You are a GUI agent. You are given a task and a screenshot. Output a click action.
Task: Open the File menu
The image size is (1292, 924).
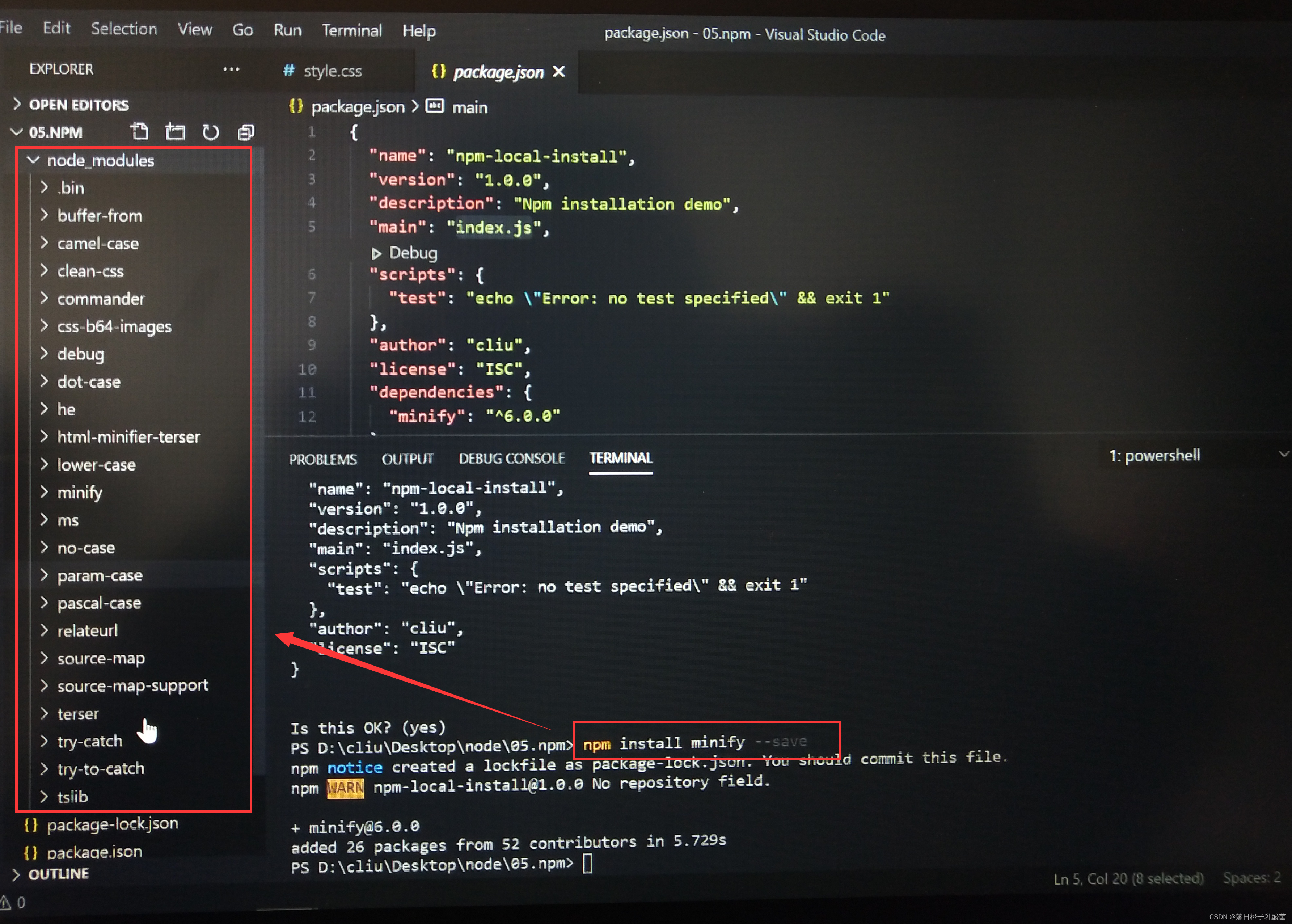click(x=10, y=27)
